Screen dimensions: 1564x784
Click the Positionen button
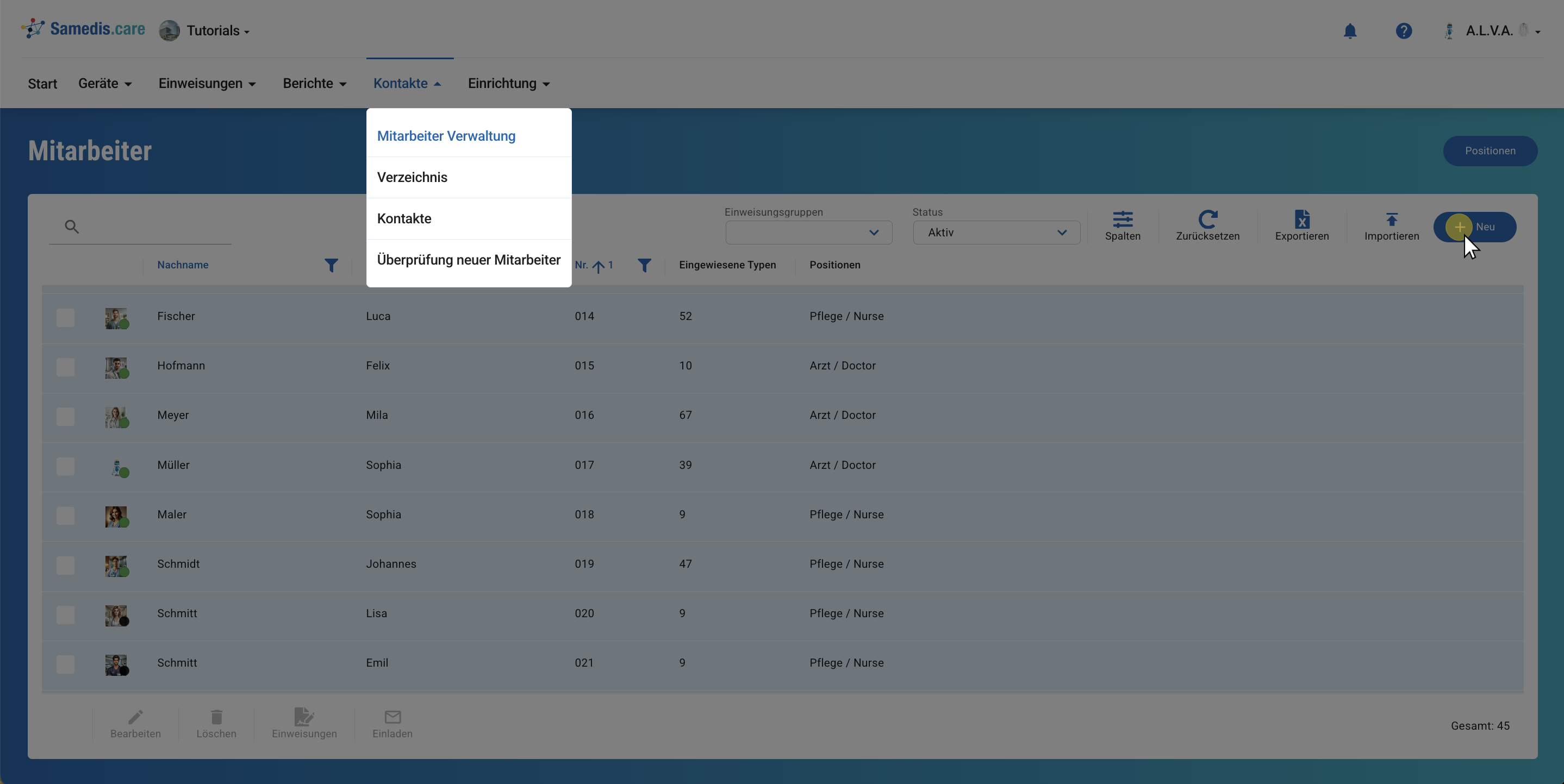click(x=1490, y=150)
